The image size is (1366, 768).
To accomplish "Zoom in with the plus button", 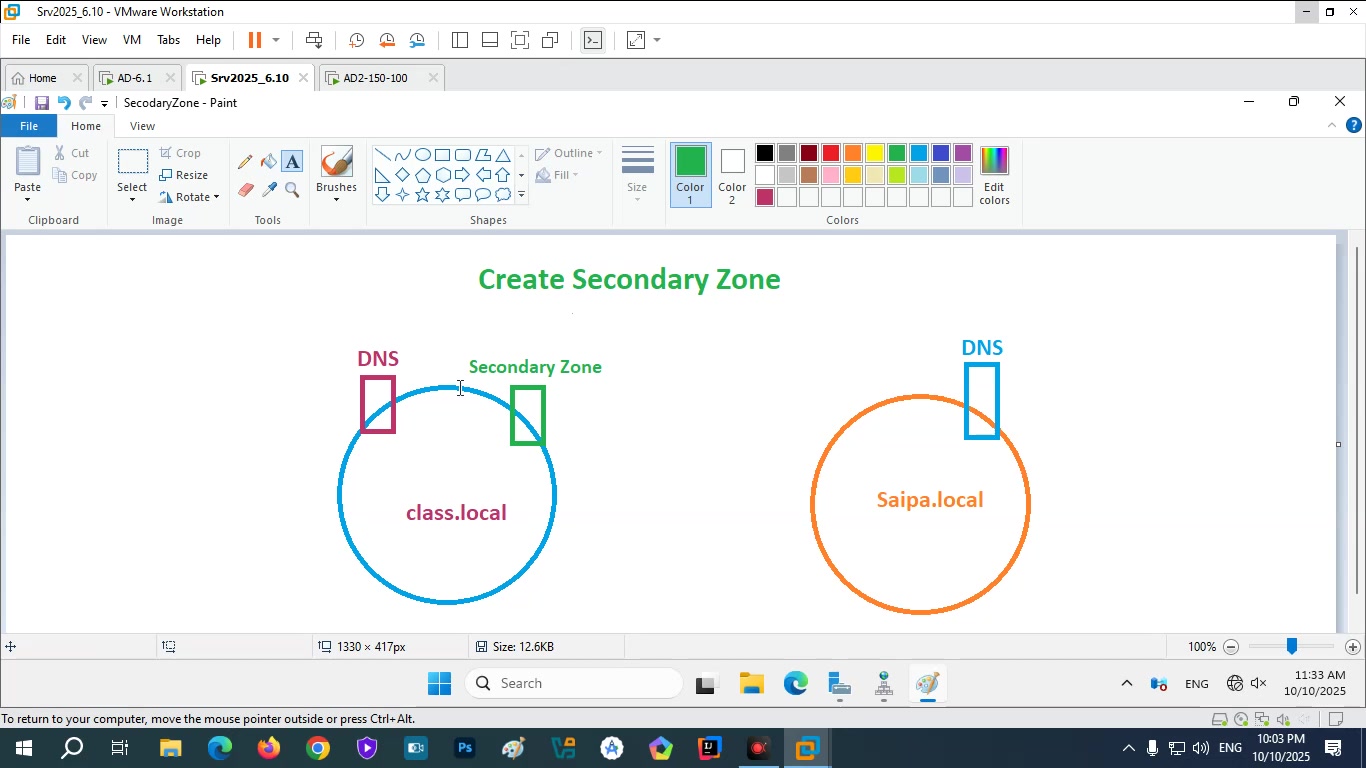I will [1353, 647].
